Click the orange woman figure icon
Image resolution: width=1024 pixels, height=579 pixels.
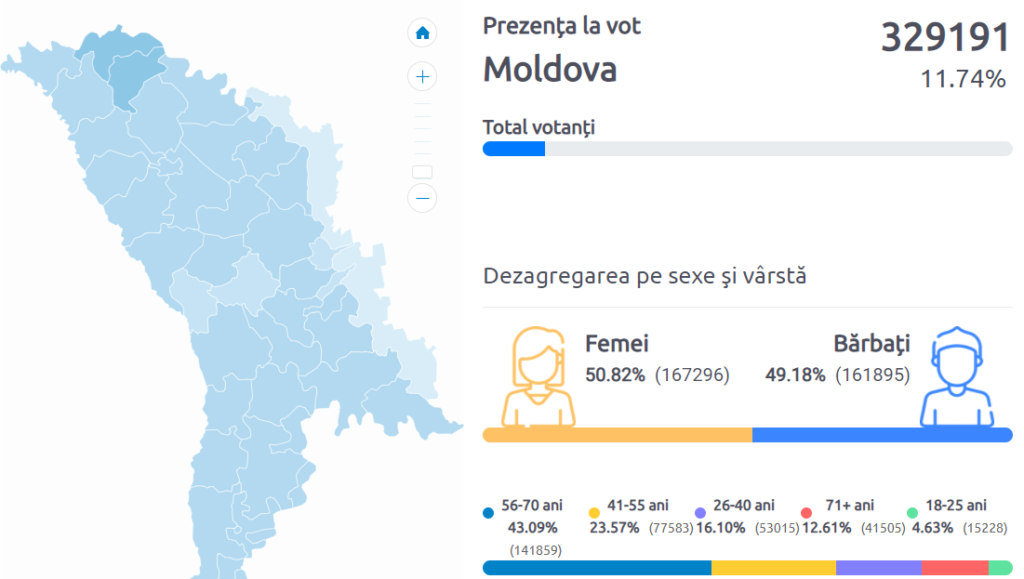point(539,376)
